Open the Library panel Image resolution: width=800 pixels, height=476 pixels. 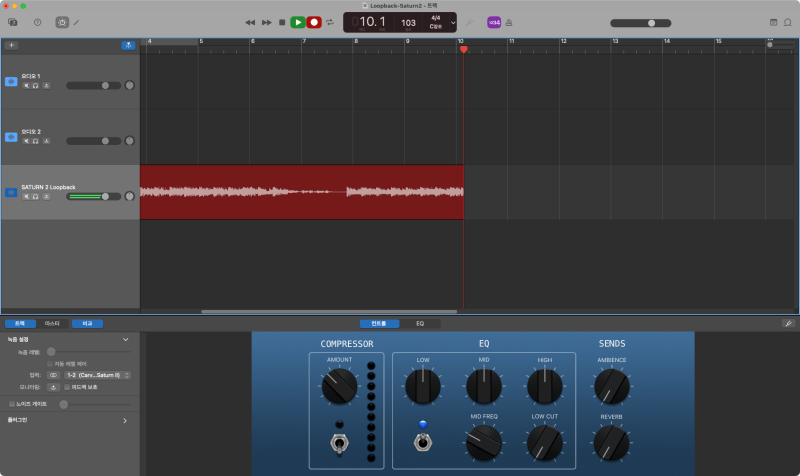pyautogui.click(x=13, y=22)
